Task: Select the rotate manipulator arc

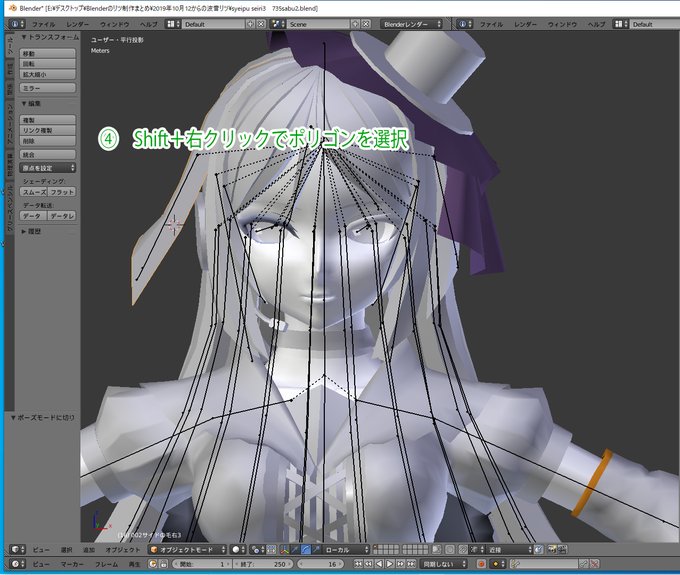Action: (x=306, y=549)
